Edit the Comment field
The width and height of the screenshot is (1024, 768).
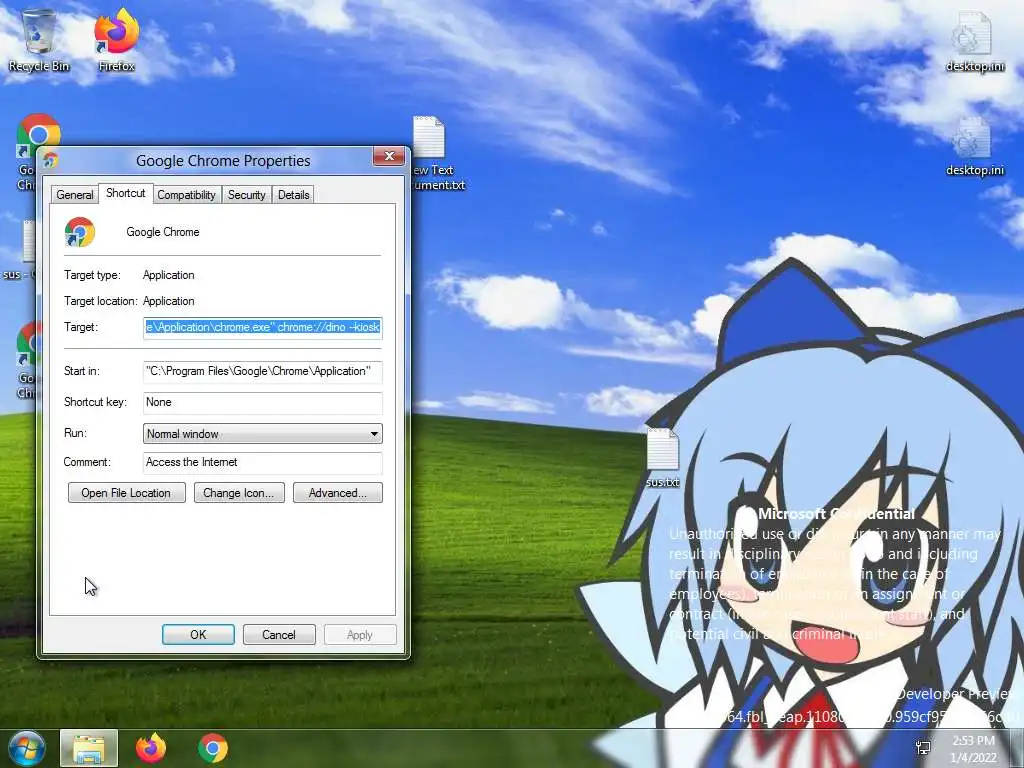pyautogui.click(x=263, y=462)
